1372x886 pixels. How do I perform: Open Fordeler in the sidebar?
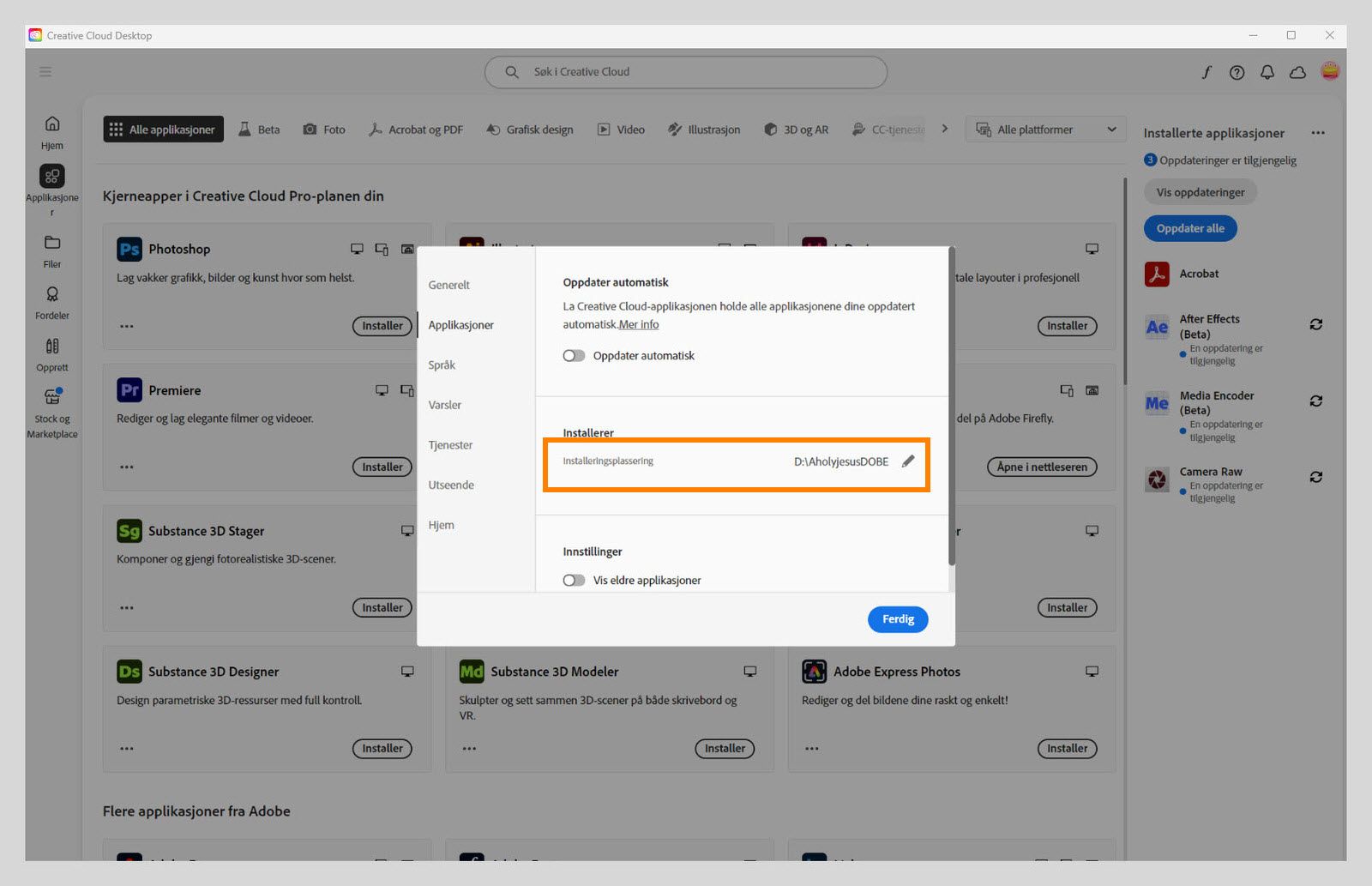point(52,303)
